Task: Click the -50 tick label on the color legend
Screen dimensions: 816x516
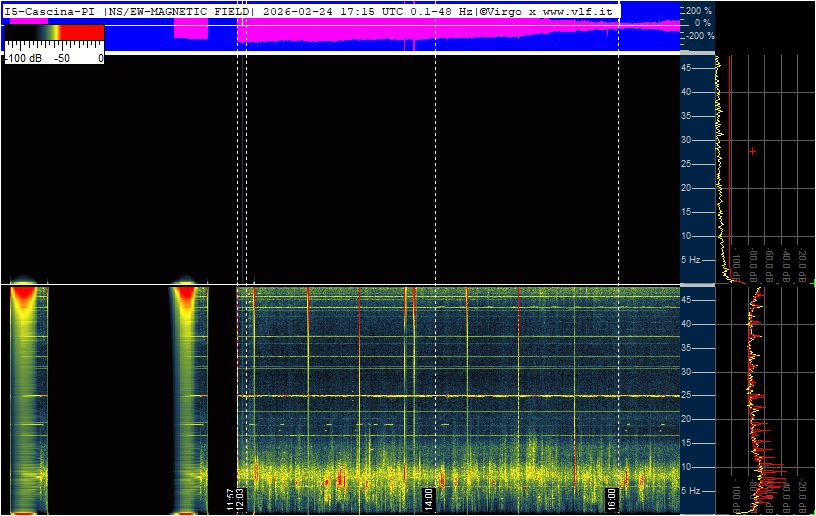Action: 62,58
